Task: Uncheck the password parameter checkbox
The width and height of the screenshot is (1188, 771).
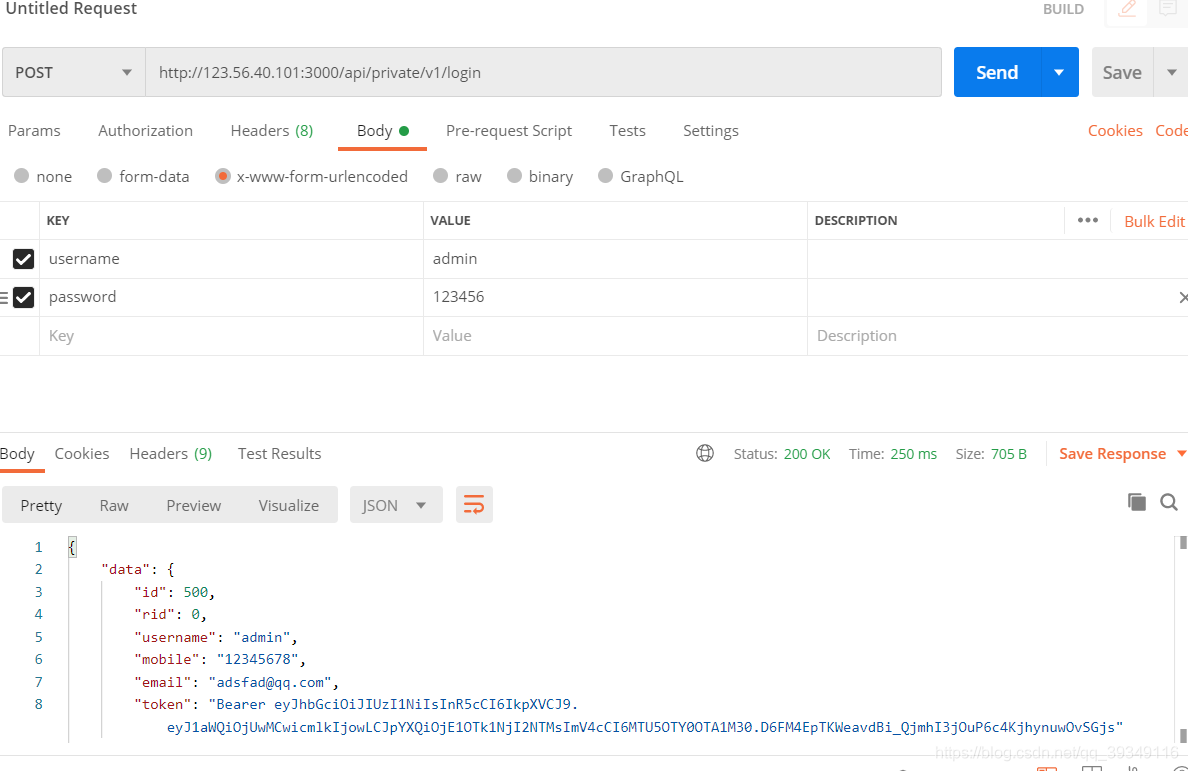Action: pos(23,298)
